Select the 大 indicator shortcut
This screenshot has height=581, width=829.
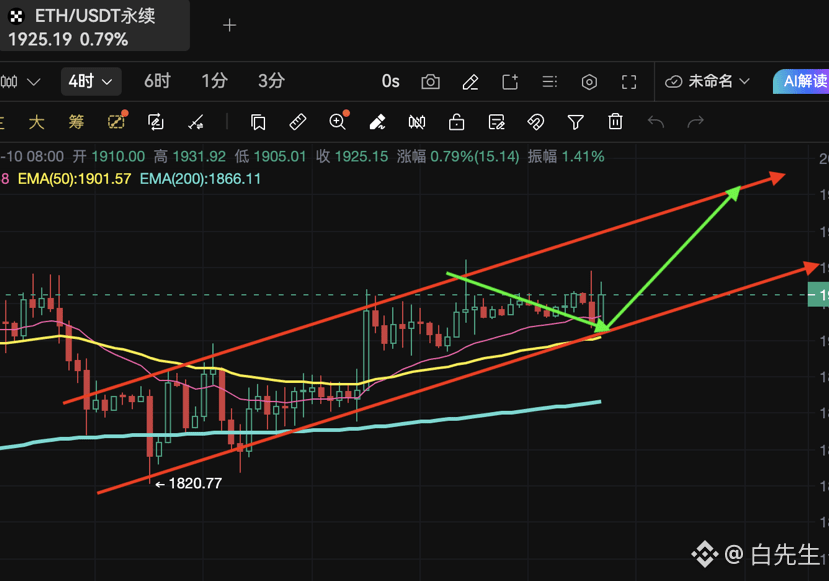[36, 122]
